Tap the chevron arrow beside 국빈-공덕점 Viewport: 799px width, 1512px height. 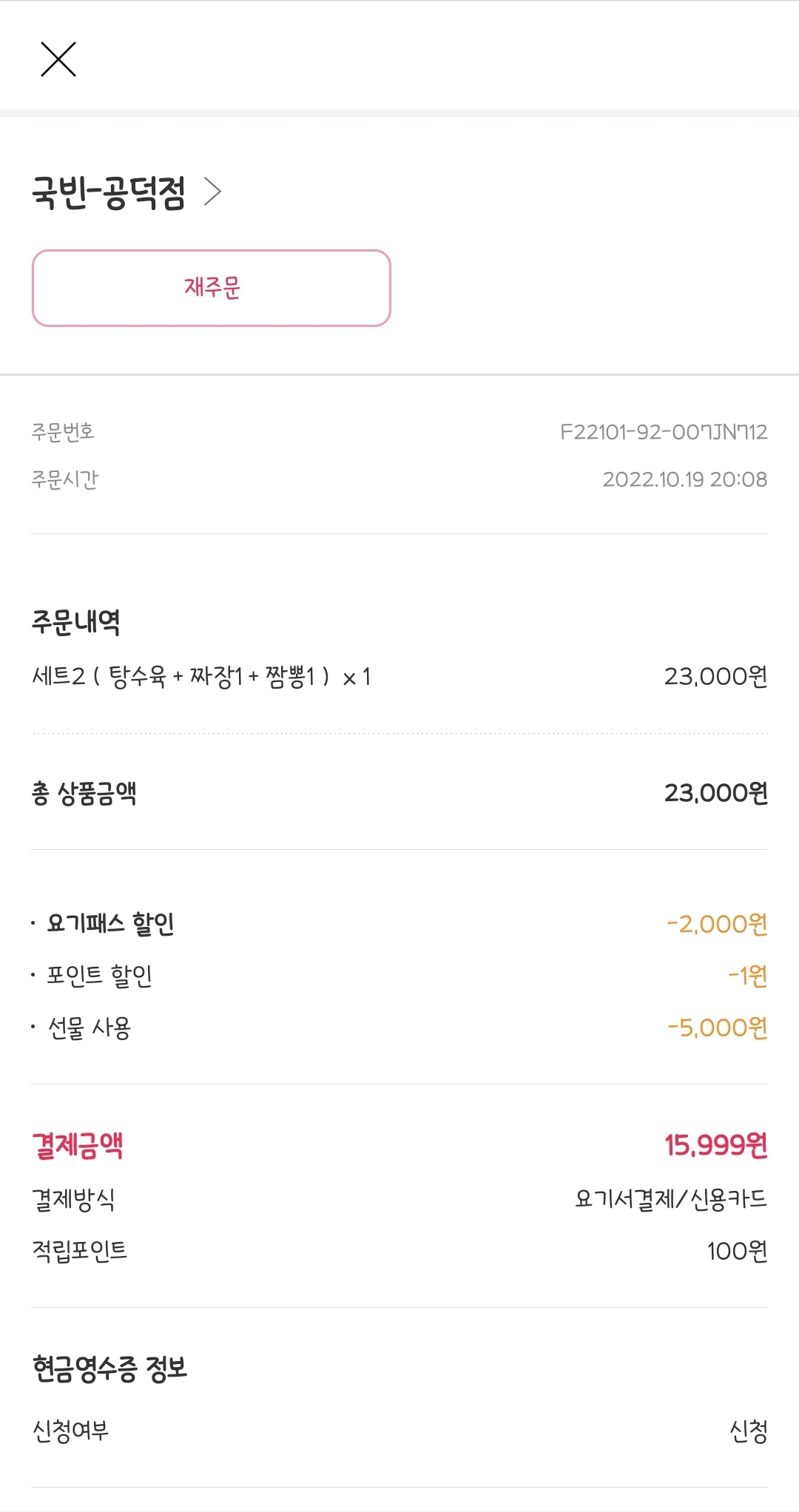pos(213,192)
